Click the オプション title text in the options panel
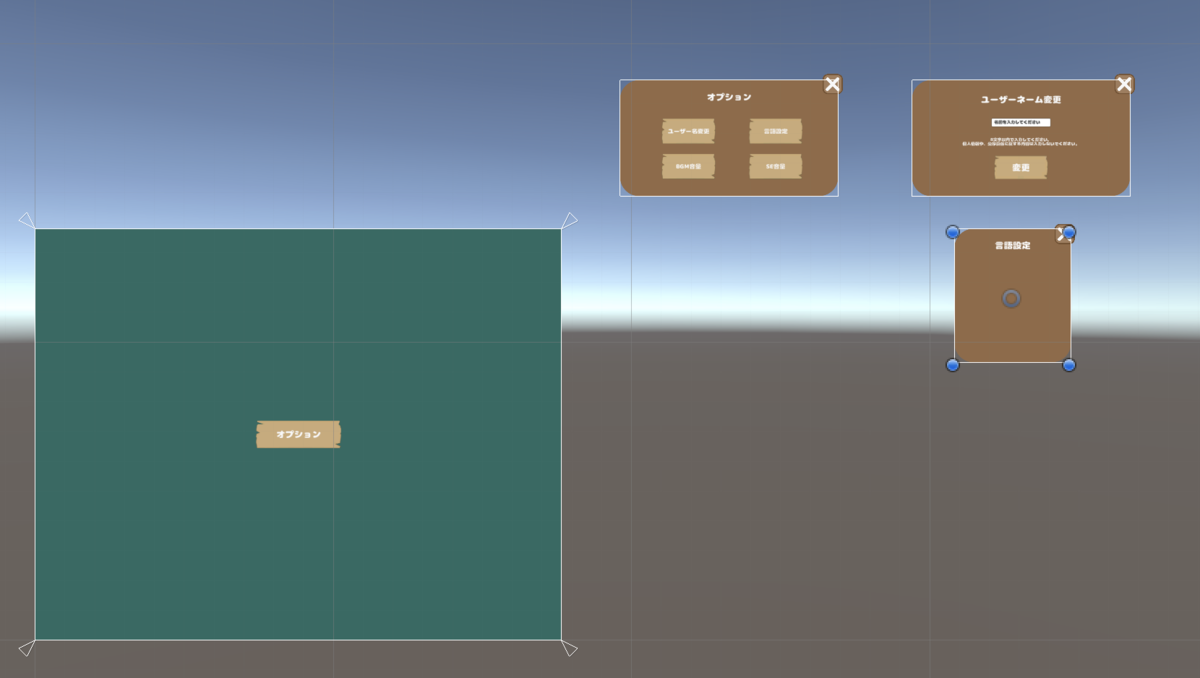Viewport: 1200px width, 678px height. (x=729, y=97)
